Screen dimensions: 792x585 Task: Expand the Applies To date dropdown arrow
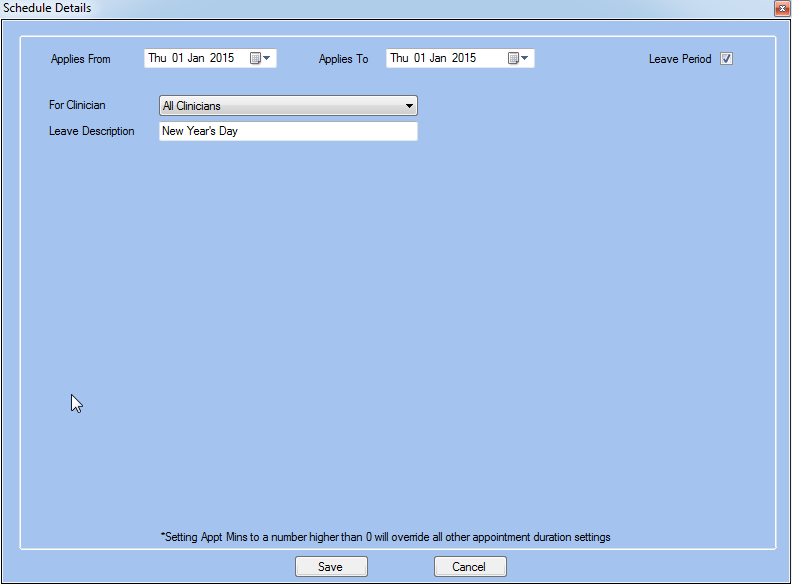[525, 59]
